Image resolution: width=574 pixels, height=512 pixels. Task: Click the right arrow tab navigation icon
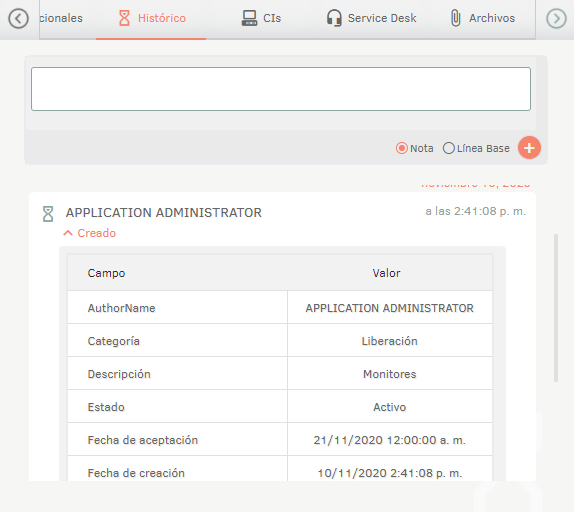click(556, 18)
